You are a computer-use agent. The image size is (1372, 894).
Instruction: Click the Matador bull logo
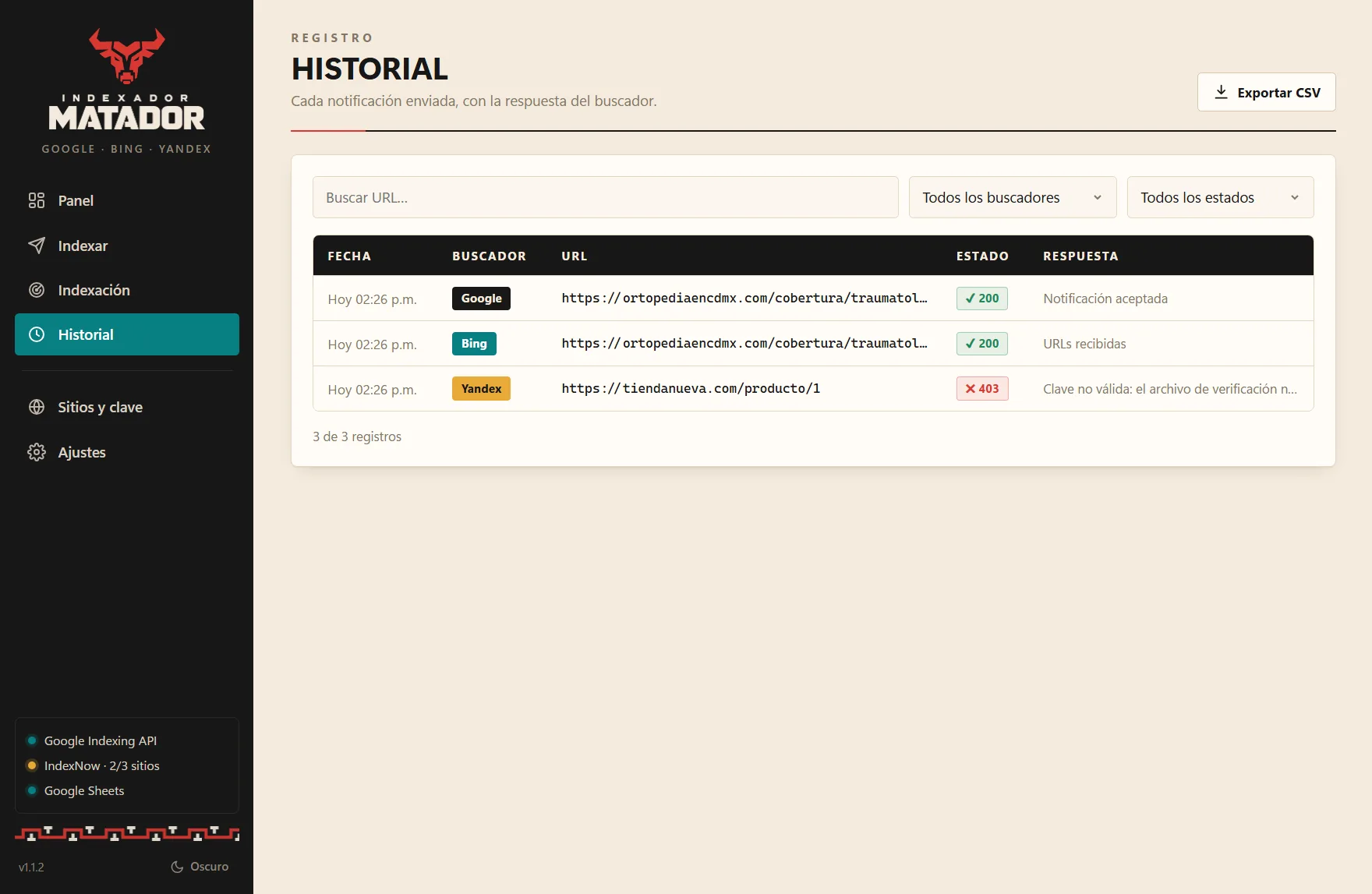click(126, 55)
